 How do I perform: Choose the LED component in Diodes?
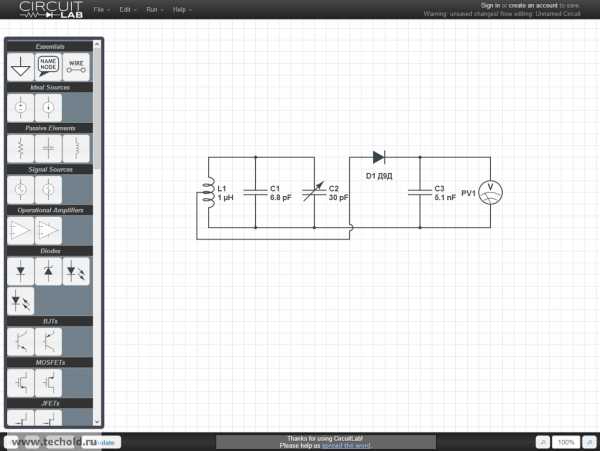coord(76,271)
